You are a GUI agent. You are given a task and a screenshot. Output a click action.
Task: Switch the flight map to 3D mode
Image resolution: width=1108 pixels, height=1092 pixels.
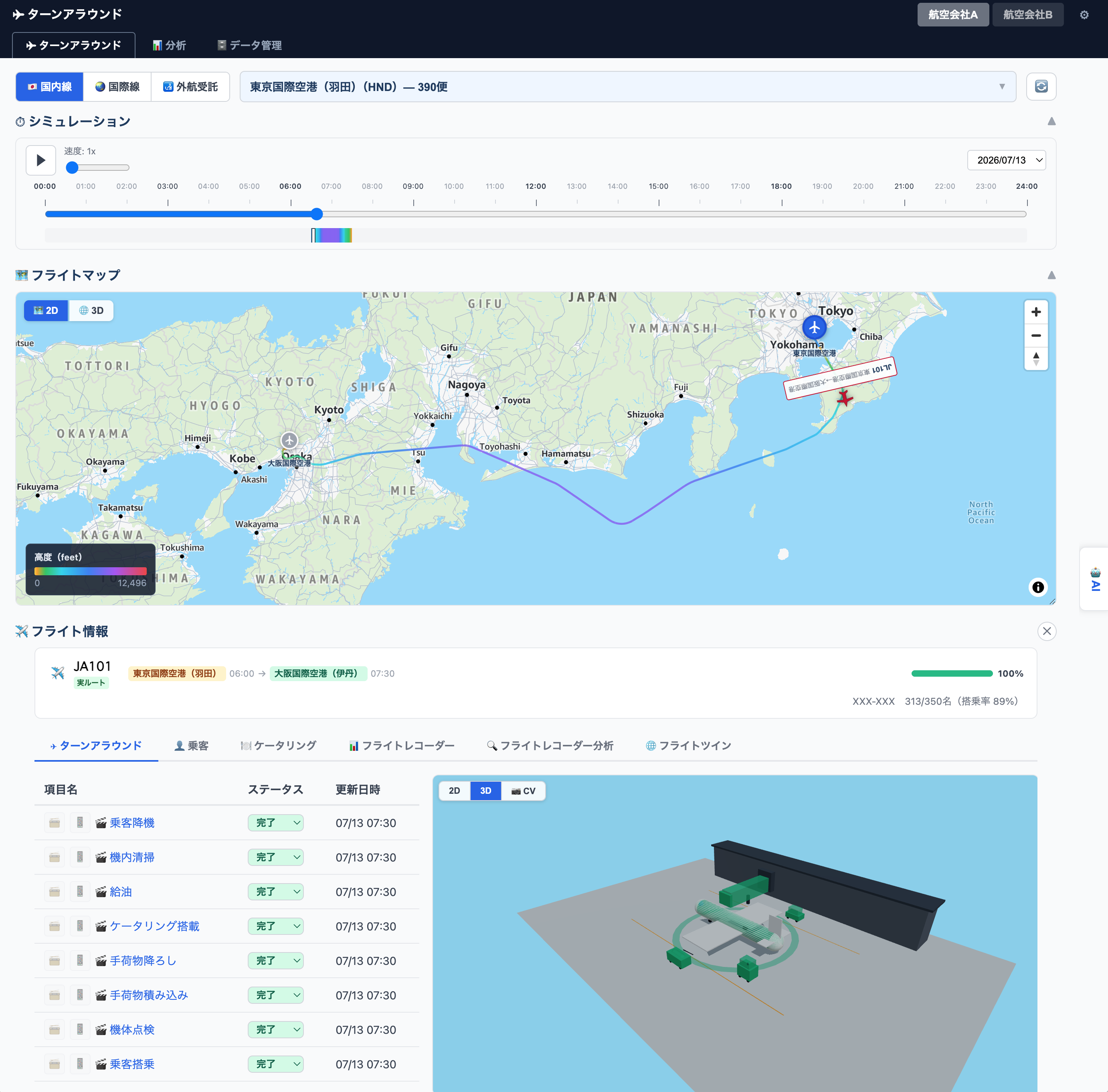91,310
